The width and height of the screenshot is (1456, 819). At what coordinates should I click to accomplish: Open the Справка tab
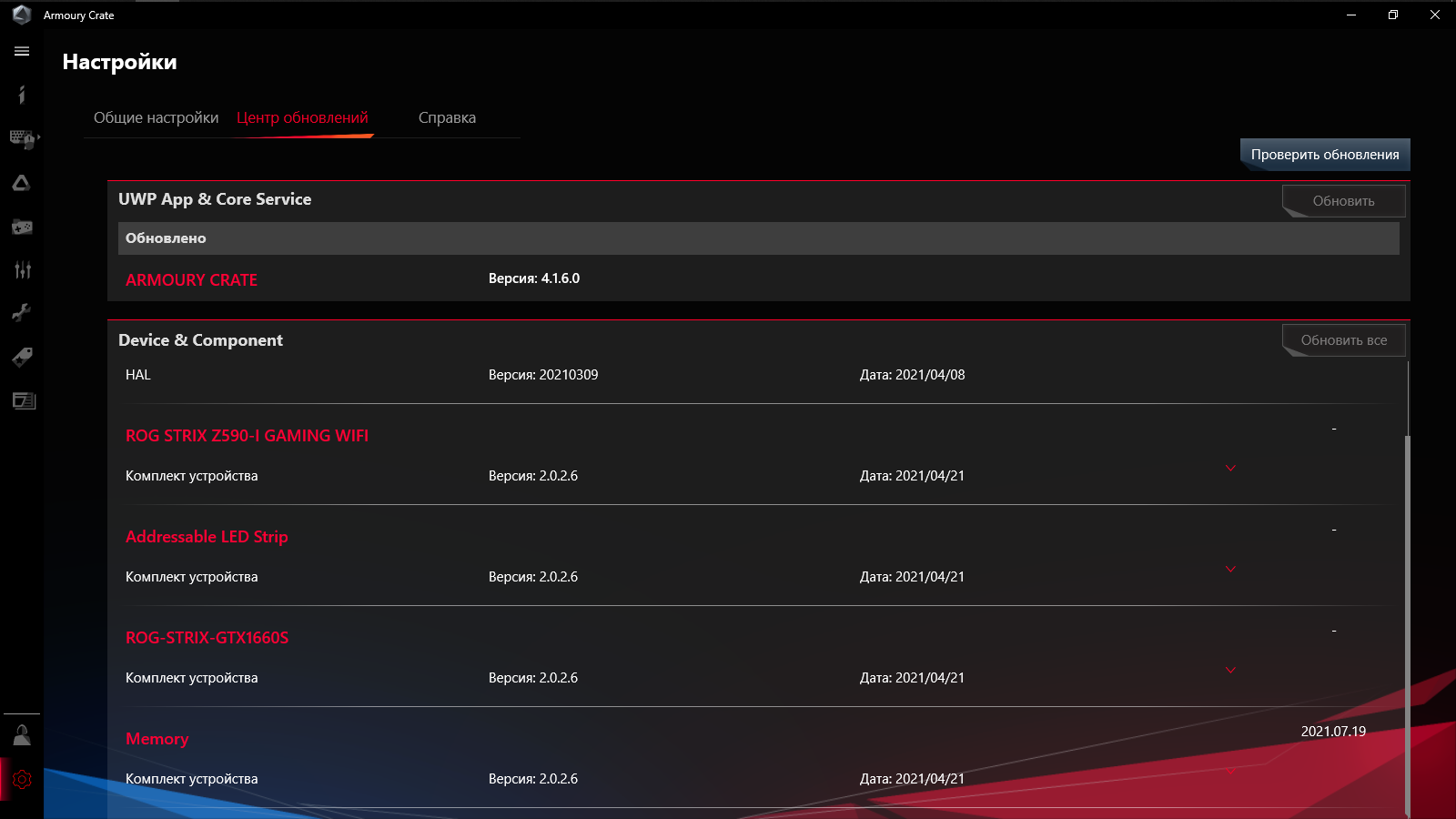click(x=447, y=117)
